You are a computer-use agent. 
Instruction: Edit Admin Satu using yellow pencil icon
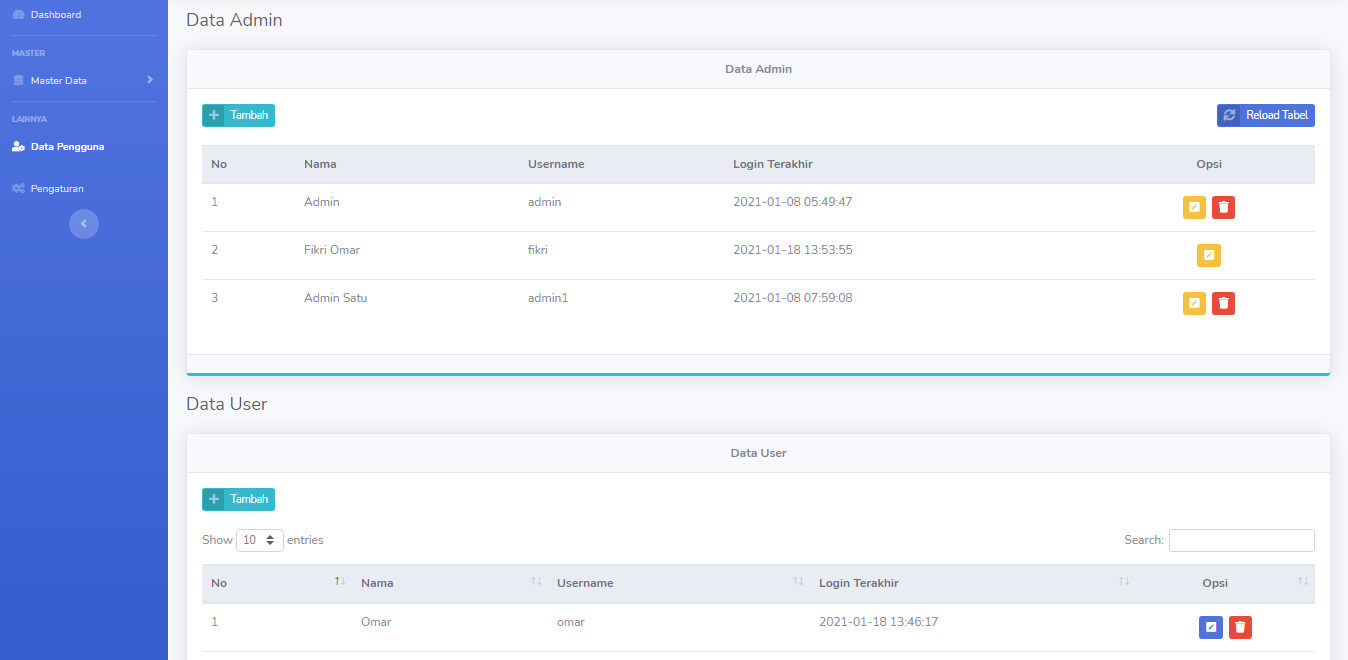click(1194, 303)
